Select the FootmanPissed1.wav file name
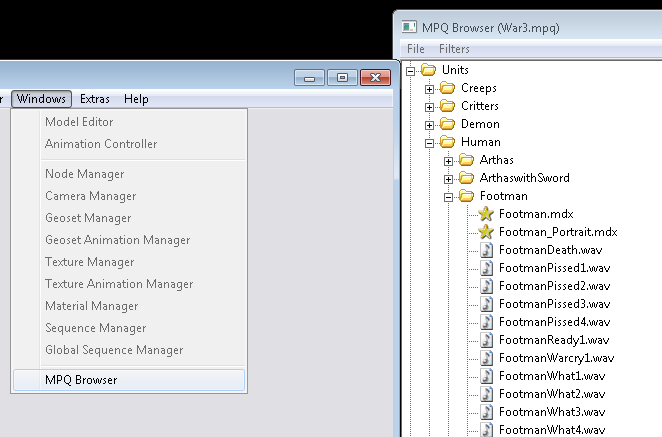The width and height of the screenshot is (662, 437). [x=554, y=268]
